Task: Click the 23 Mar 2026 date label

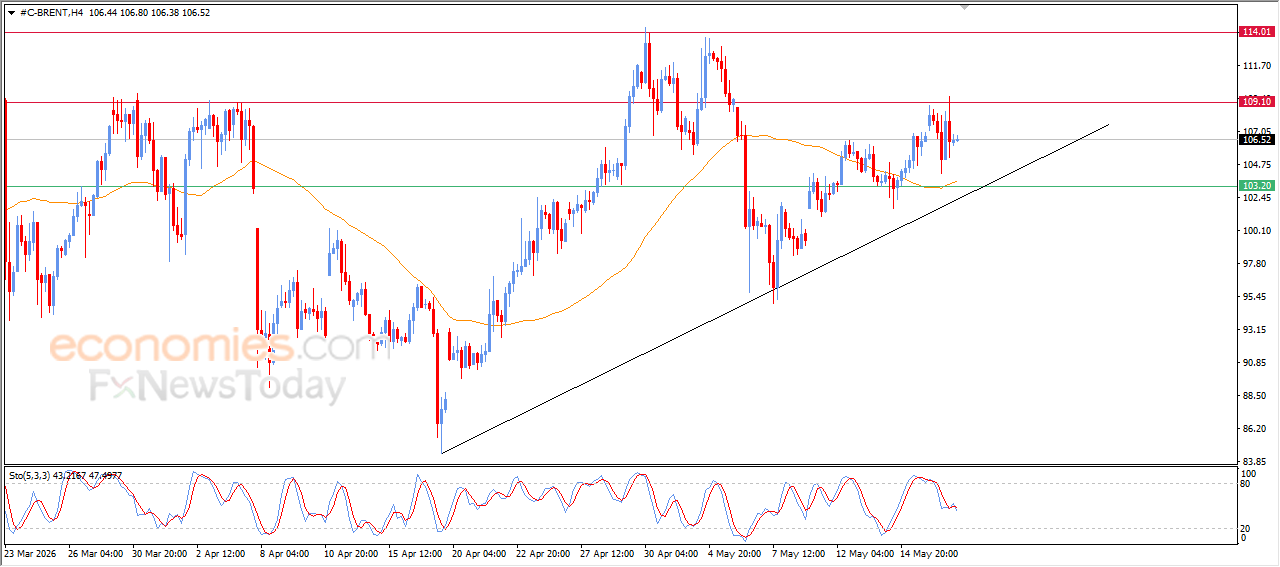Action: [x=30, y=553]
